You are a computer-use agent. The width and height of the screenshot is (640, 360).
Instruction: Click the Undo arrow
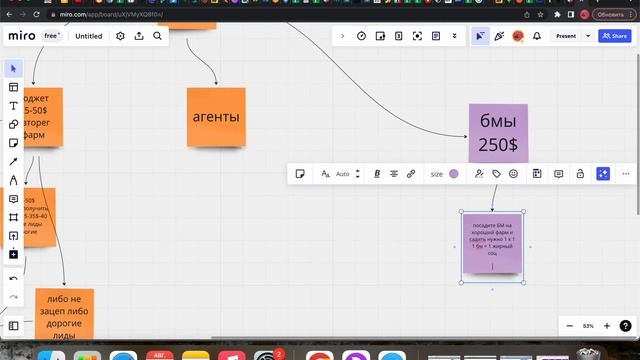coord(13,279)
